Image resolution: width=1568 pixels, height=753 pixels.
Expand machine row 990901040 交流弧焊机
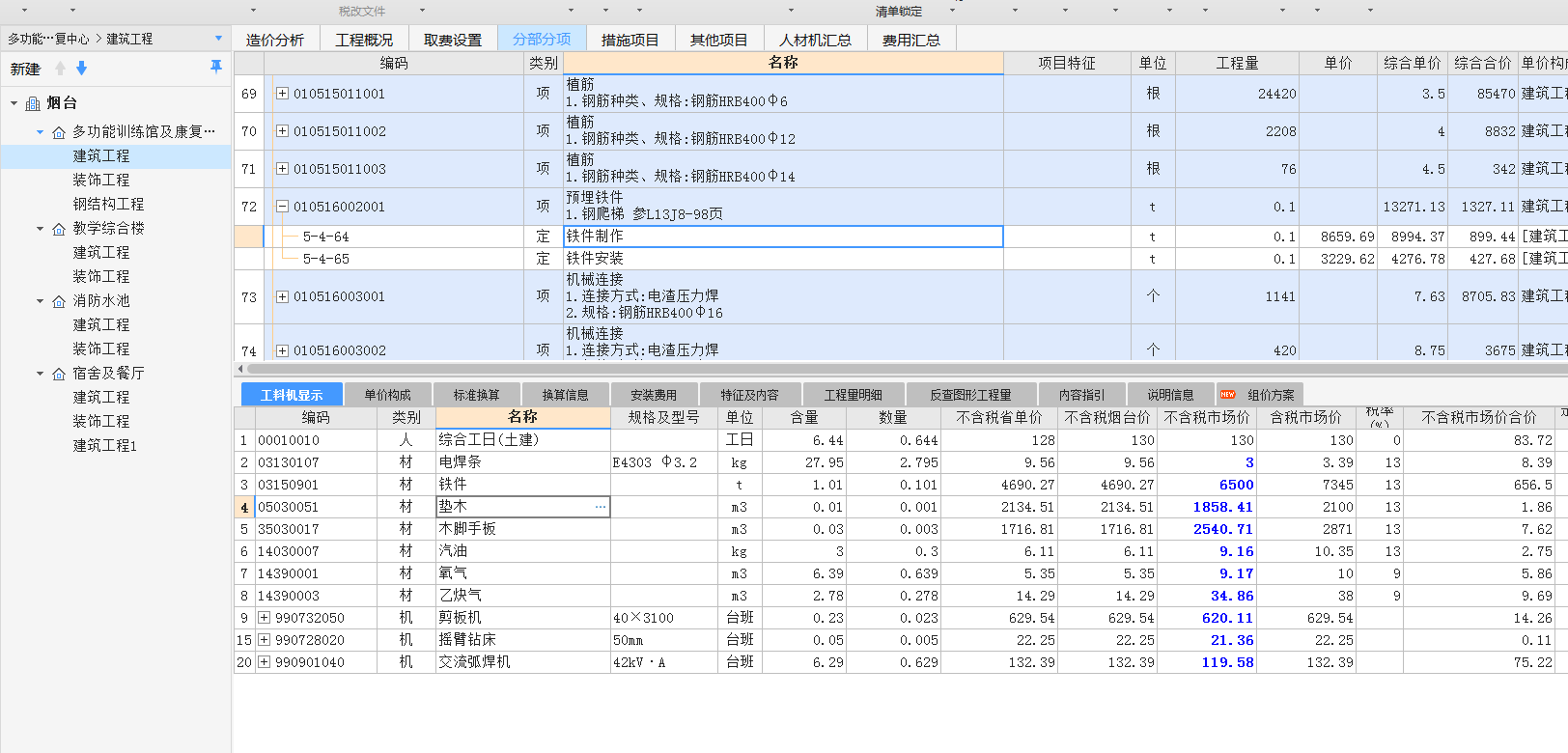point(264,662)
